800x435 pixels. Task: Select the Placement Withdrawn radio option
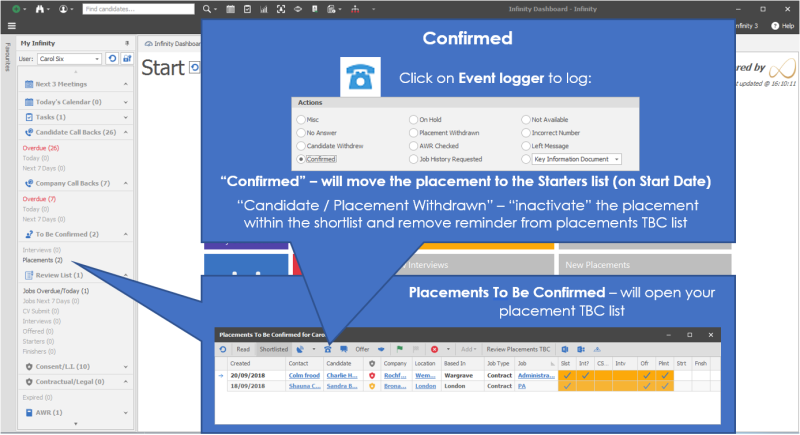tap(414, 131)
